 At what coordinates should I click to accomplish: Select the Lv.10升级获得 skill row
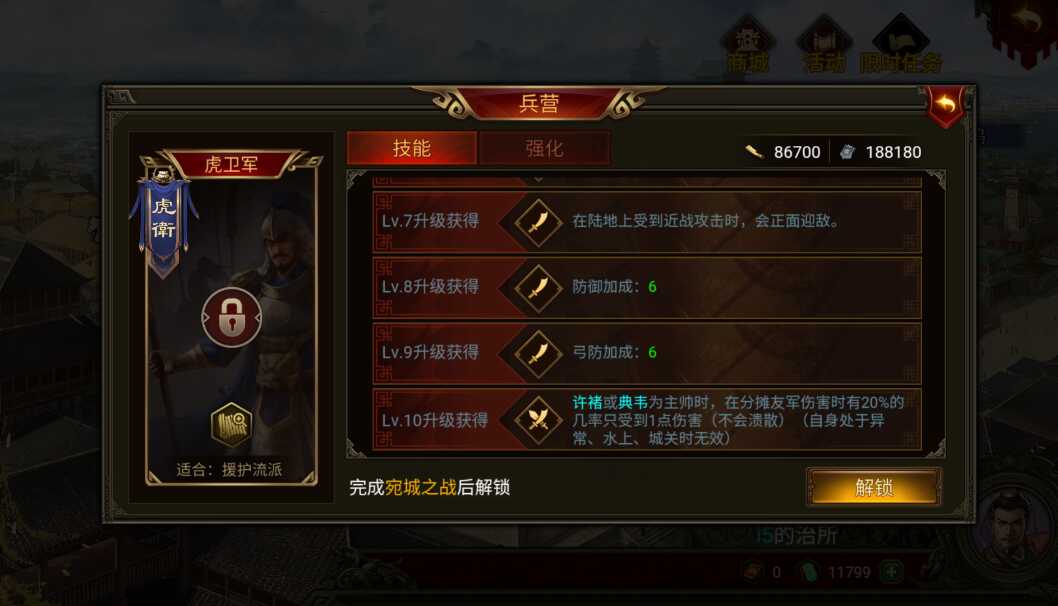[x=647, y=419]
